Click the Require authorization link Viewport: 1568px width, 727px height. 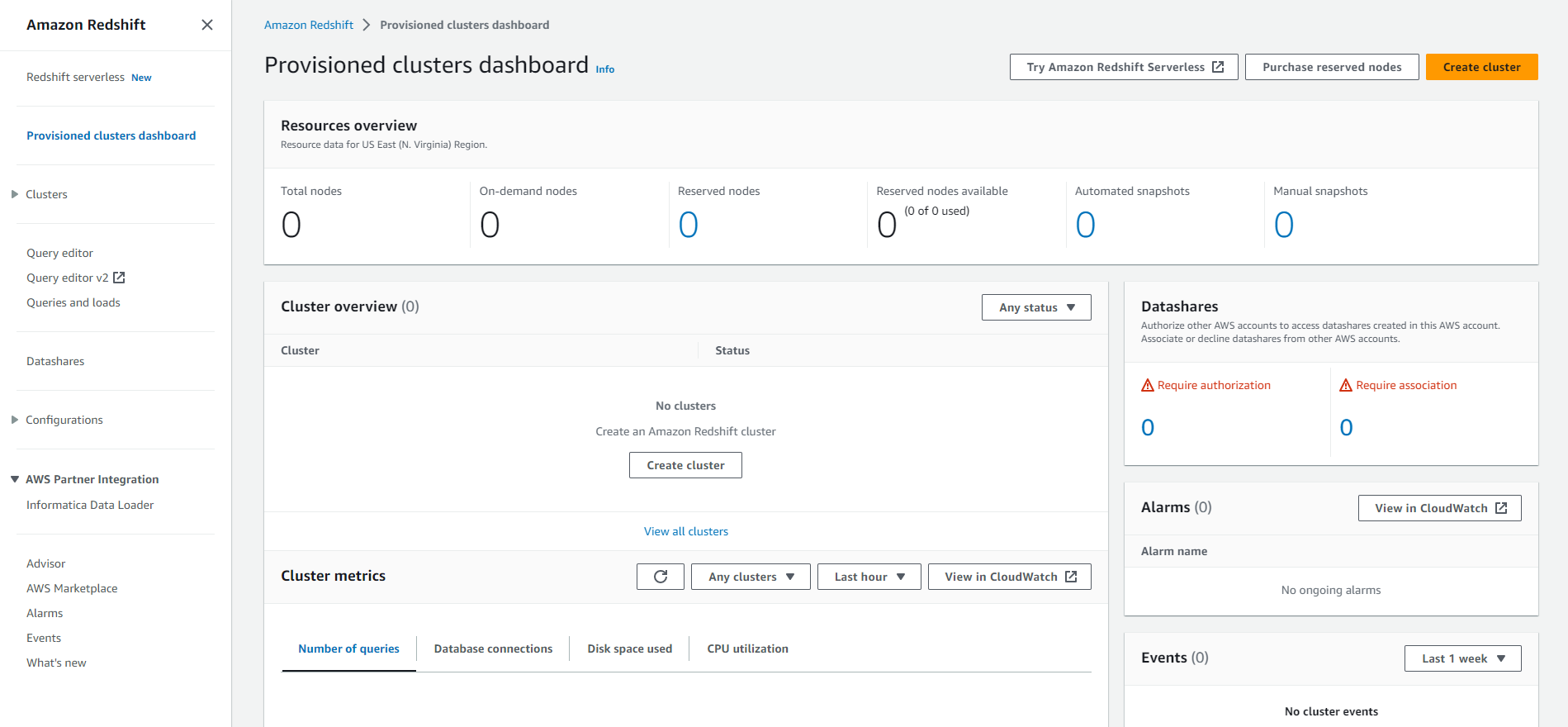tap(1214, 385)
